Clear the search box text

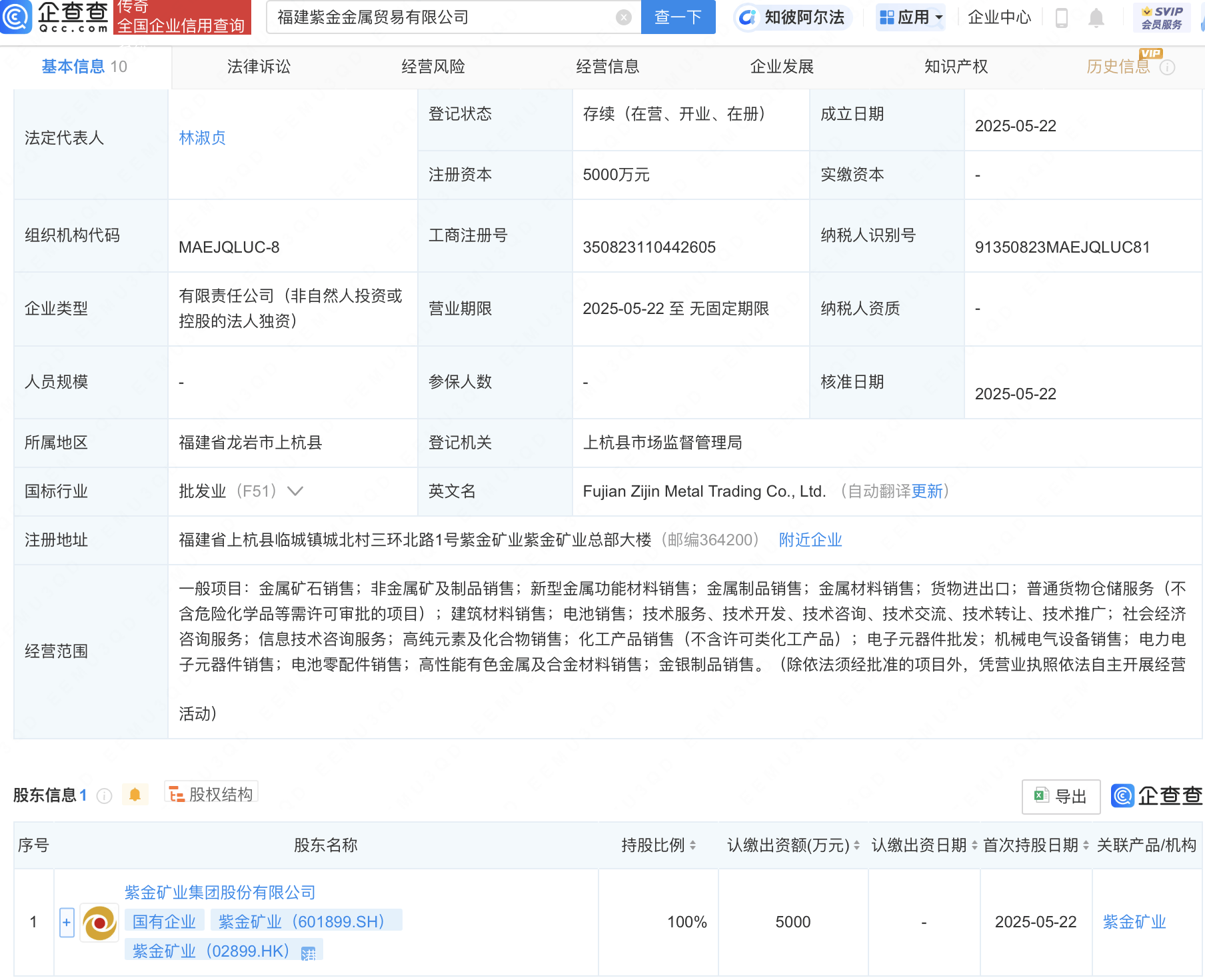pos(624,17)
